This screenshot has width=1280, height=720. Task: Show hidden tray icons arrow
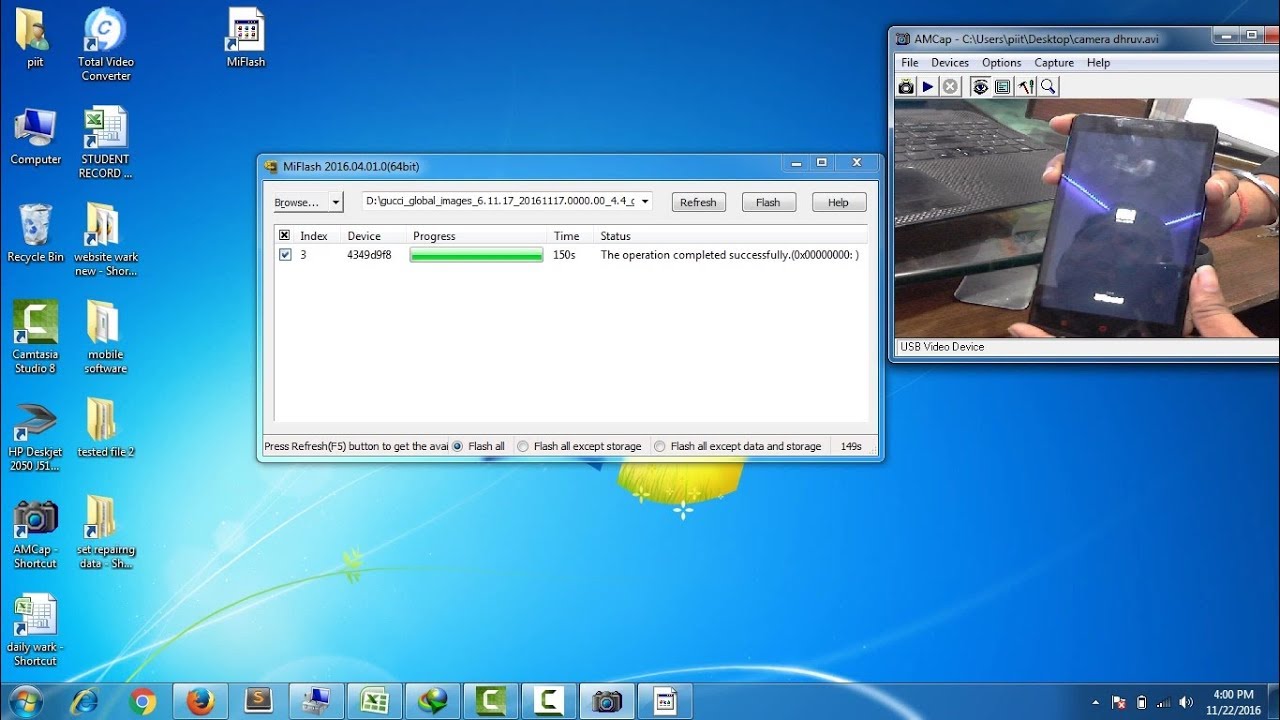[1095, 702]
